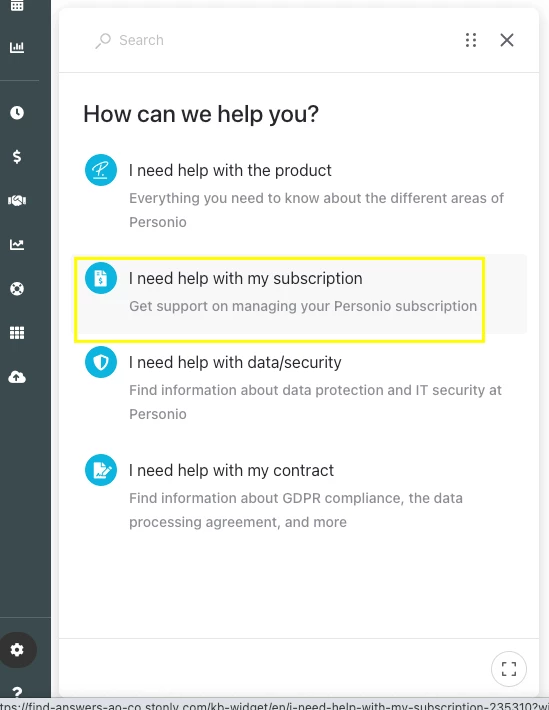Expand the help widget to fullscreen
This screenshot has width=549, height=710.
click(509, 668)
